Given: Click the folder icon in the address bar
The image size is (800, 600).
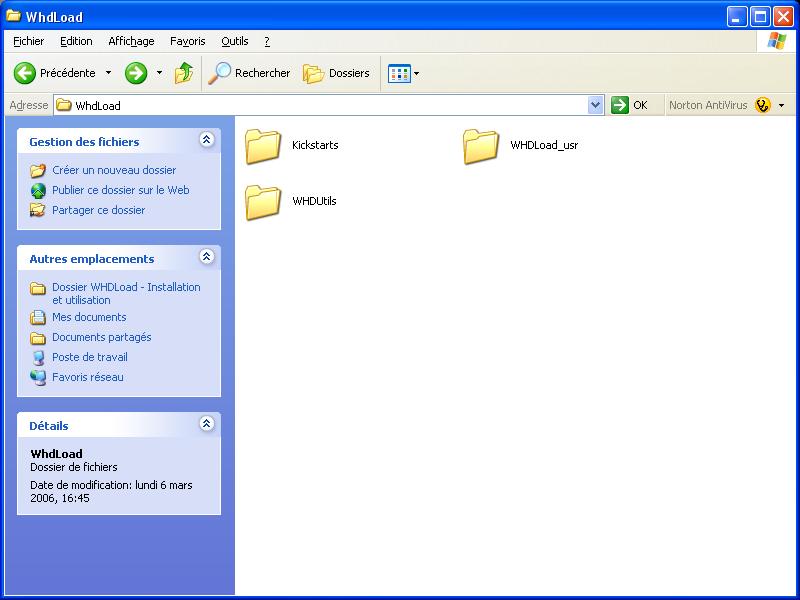Looking at the screenshot, I should click(64, 105).
